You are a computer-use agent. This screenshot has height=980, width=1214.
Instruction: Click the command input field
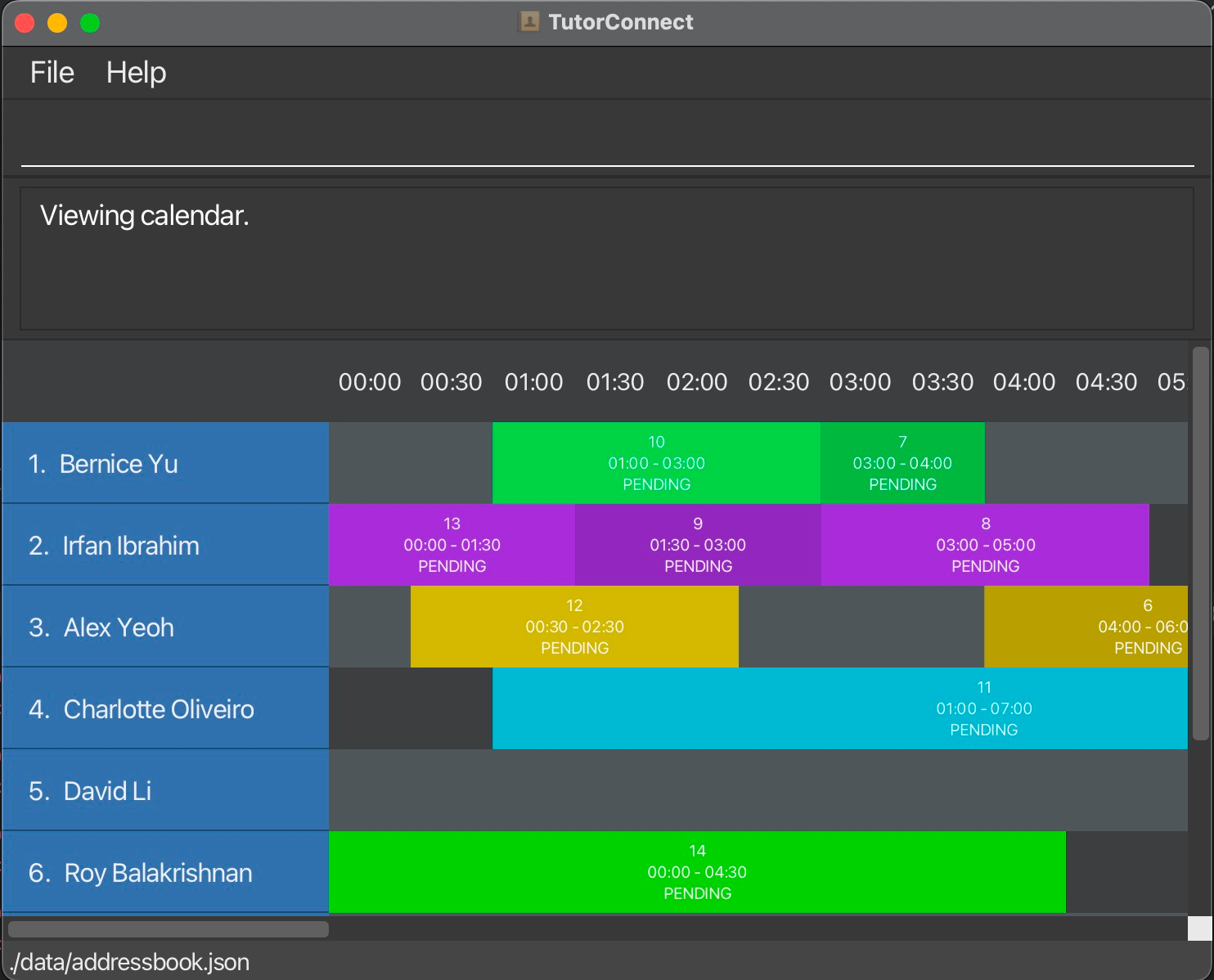click(607, 139)
